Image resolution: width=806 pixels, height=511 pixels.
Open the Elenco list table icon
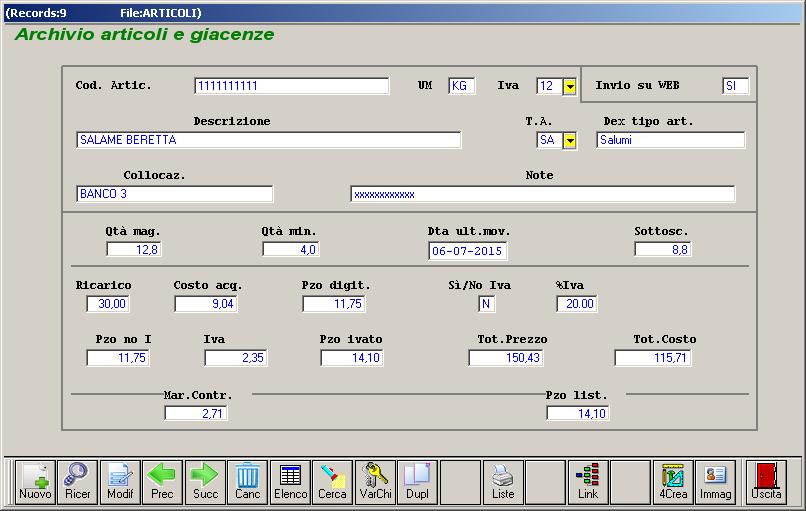tap(290, 482)
